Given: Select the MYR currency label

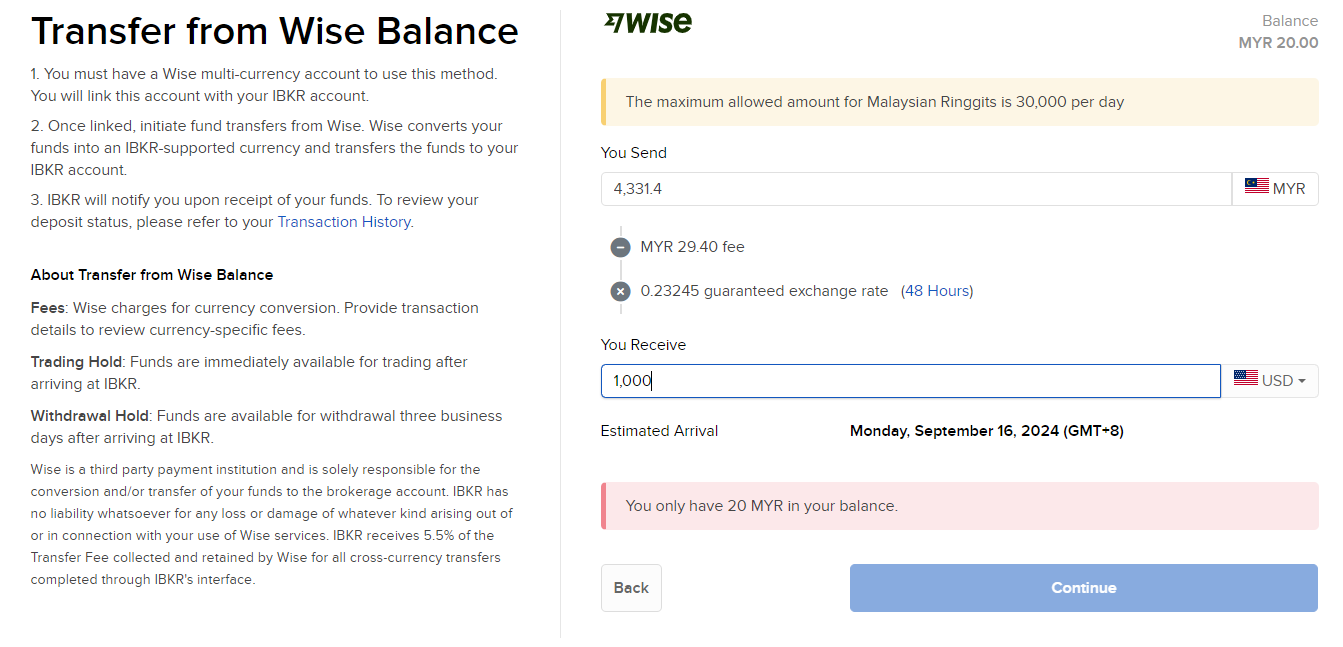Looking at the screenshot, I should click(x=1288, y=188).
